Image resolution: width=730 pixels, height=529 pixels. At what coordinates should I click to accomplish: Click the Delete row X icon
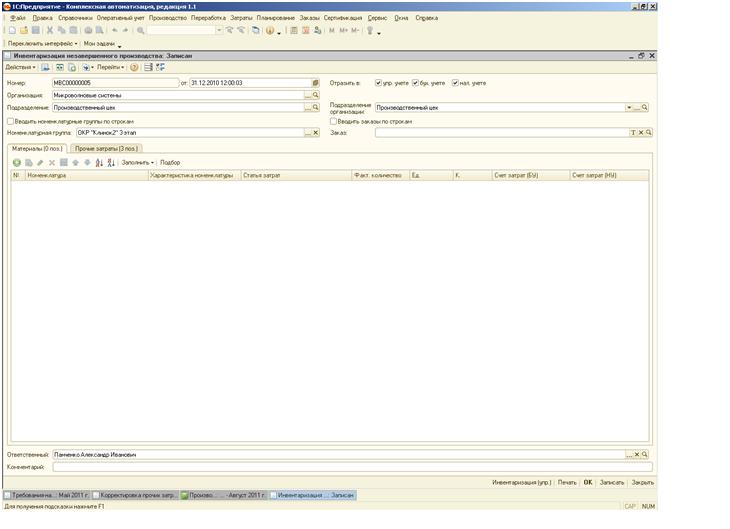coord(52,163)
